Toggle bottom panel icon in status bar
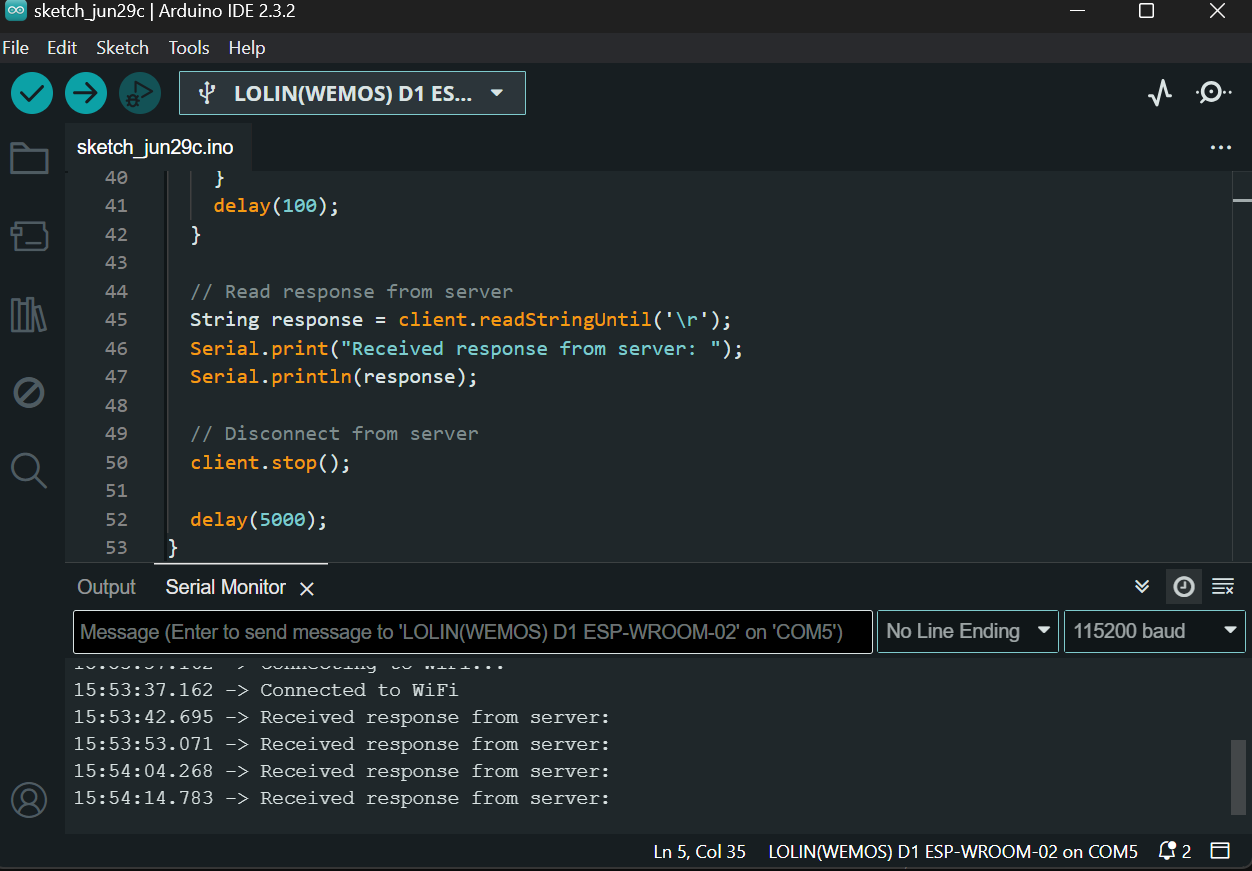Viewport: 1252px width, 871px height. click(x=1220, y=852)
